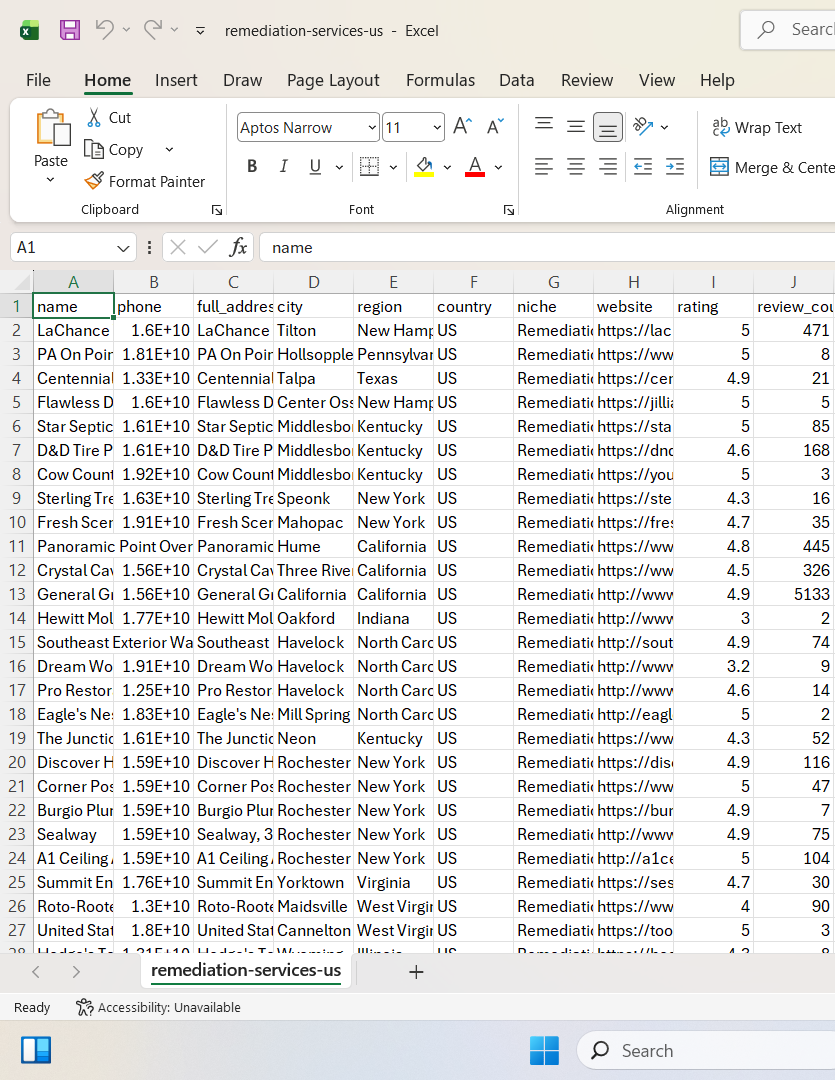Viewport: 835px width, 1080px height.
Task: Click Decrease Font Size icon
Action: click(495, 126)
